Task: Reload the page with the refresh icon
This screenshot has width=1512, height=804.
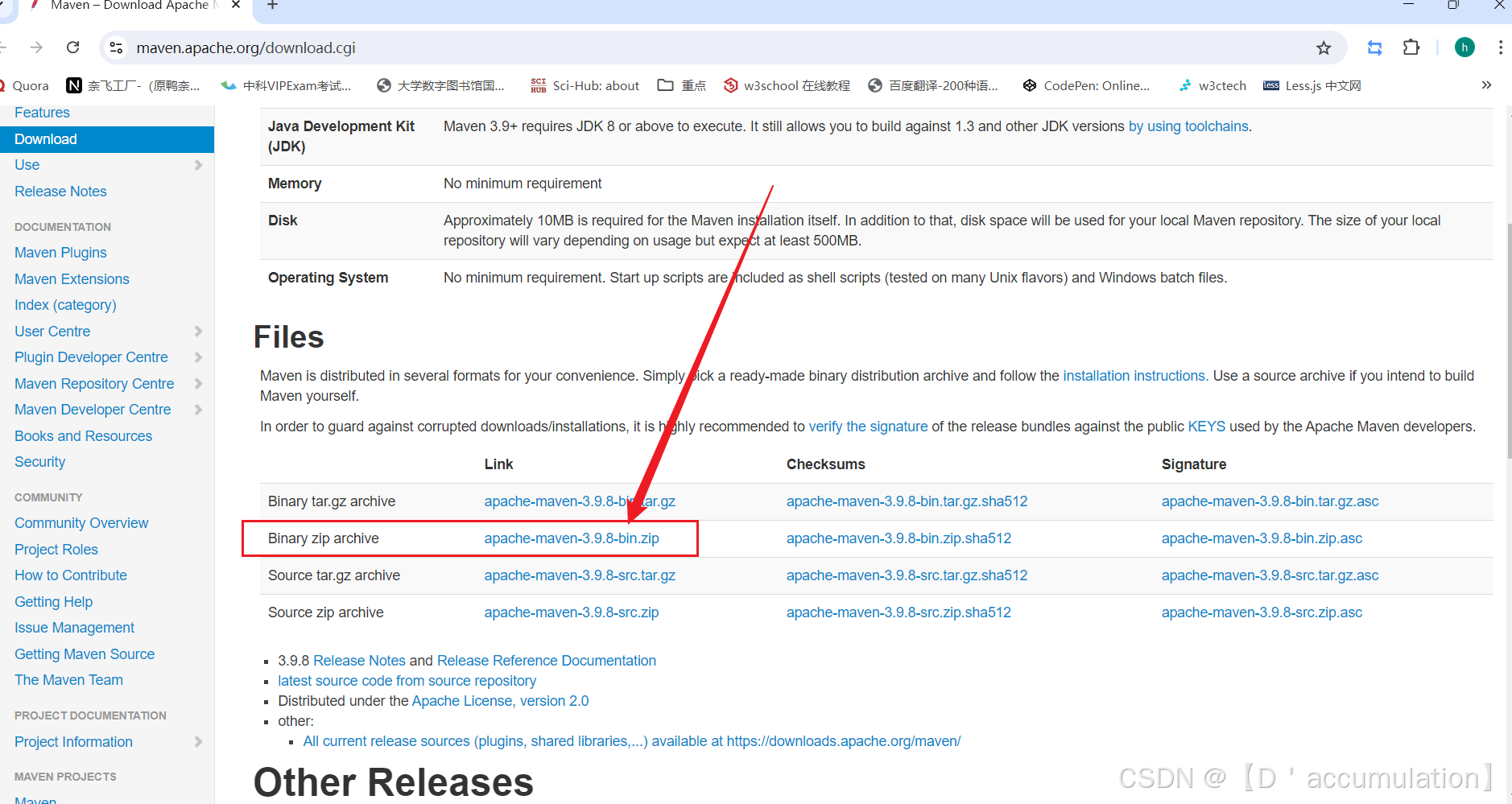Action: (x=73, y=47)
